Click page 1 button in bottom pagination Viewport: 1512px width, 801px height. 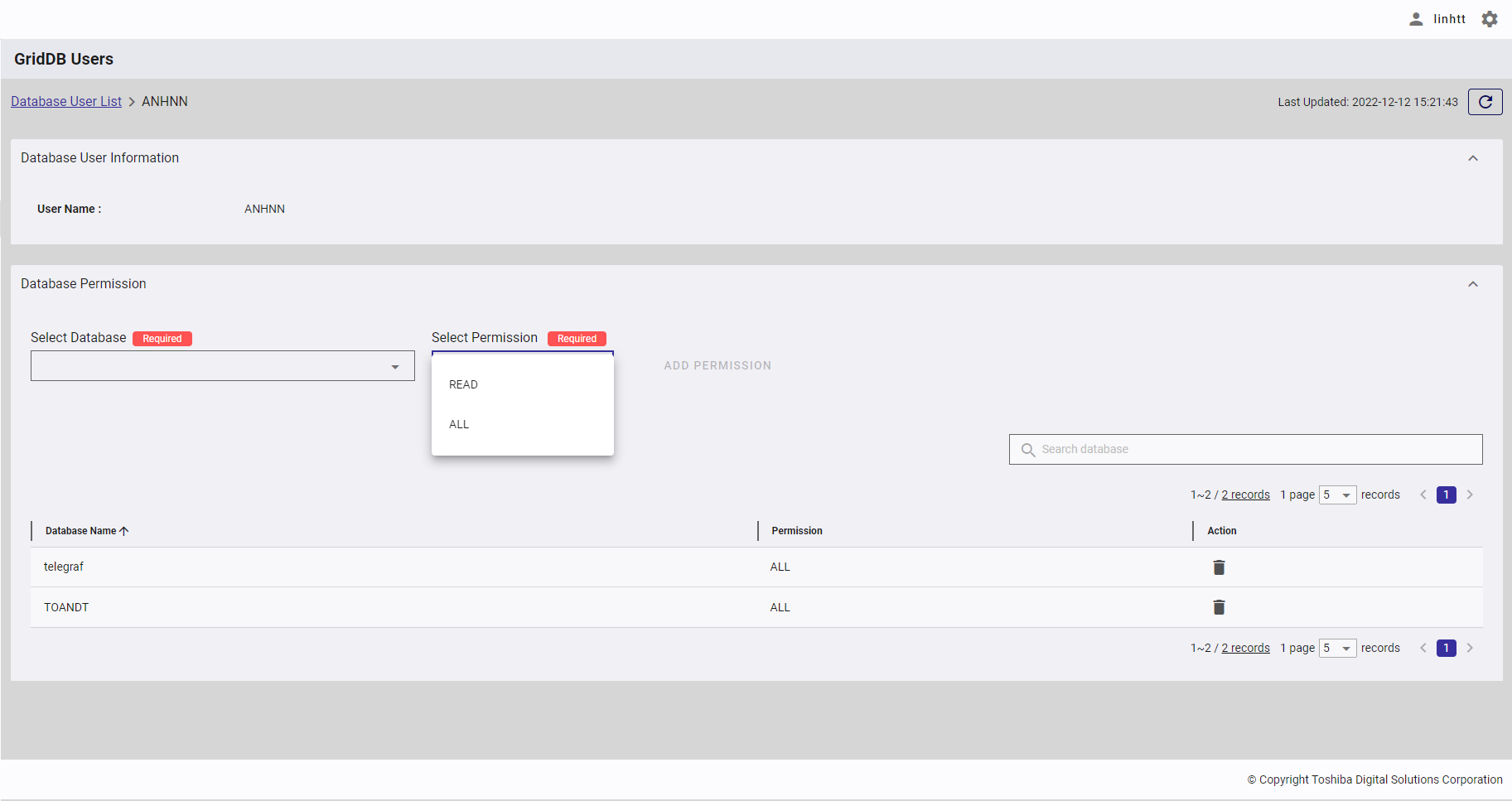click(x=1446, y=648)
